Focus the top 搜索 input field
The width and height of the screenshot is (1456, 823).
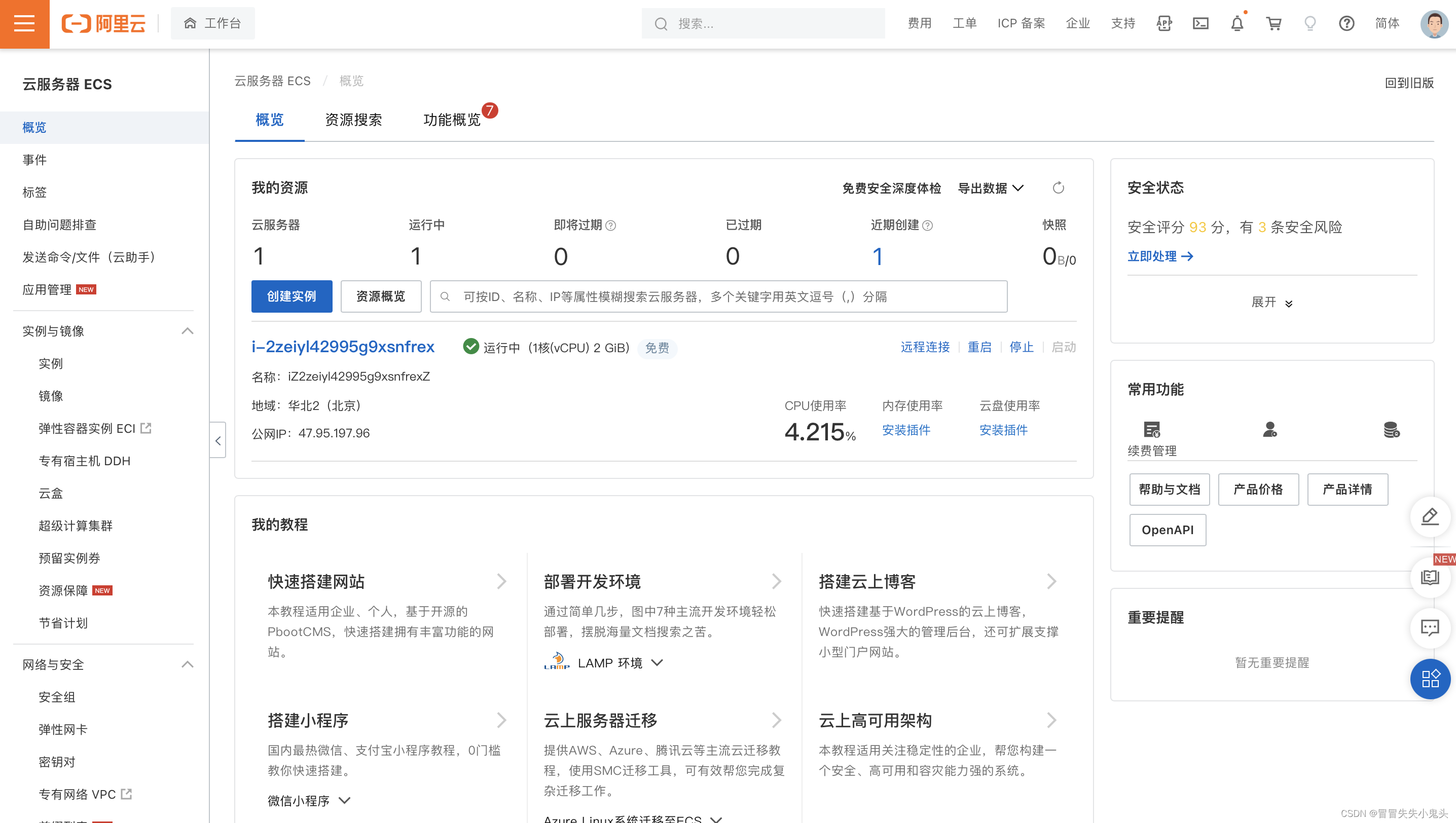pos(763,24)
